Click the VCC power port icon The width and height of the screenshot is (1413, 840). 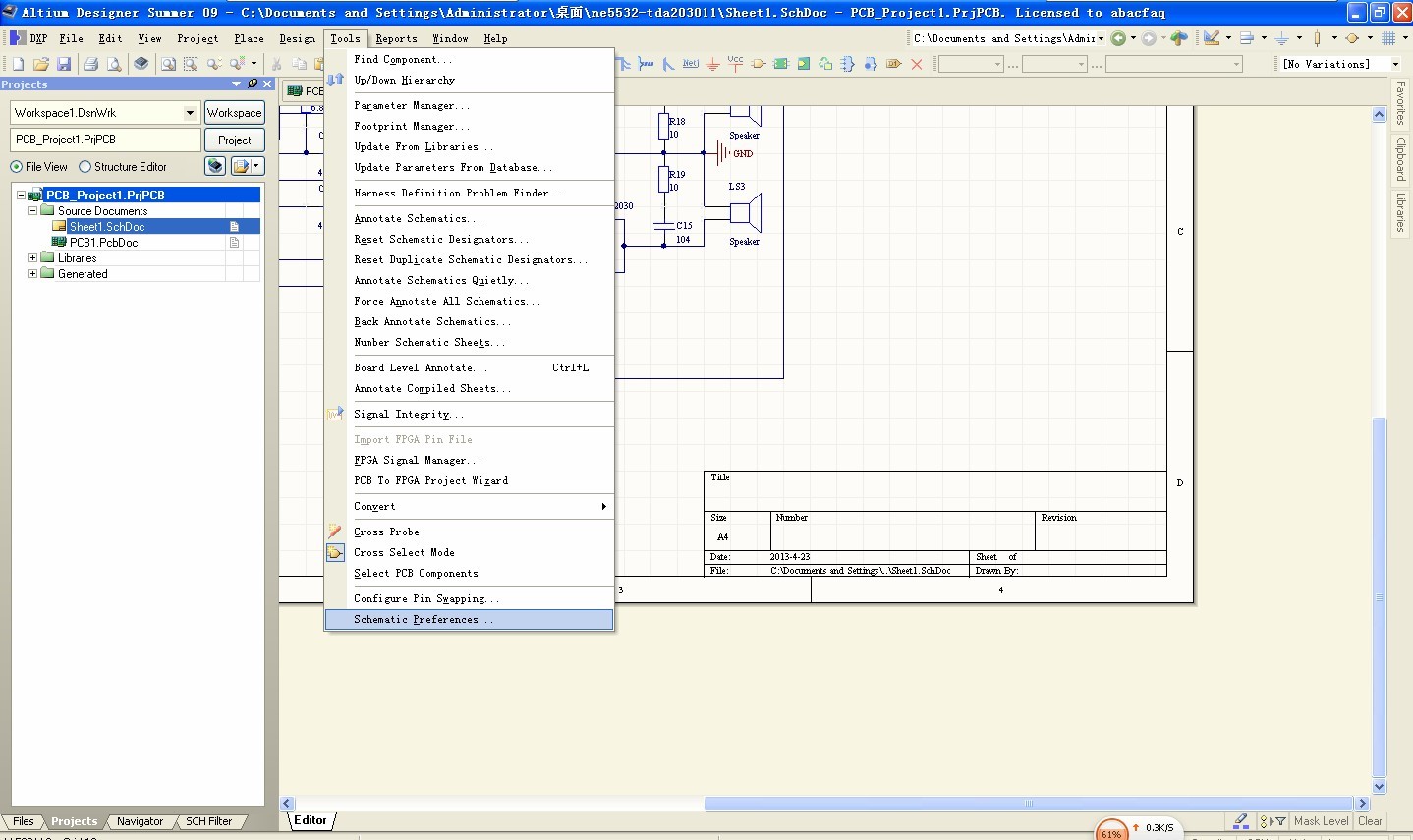735,64
